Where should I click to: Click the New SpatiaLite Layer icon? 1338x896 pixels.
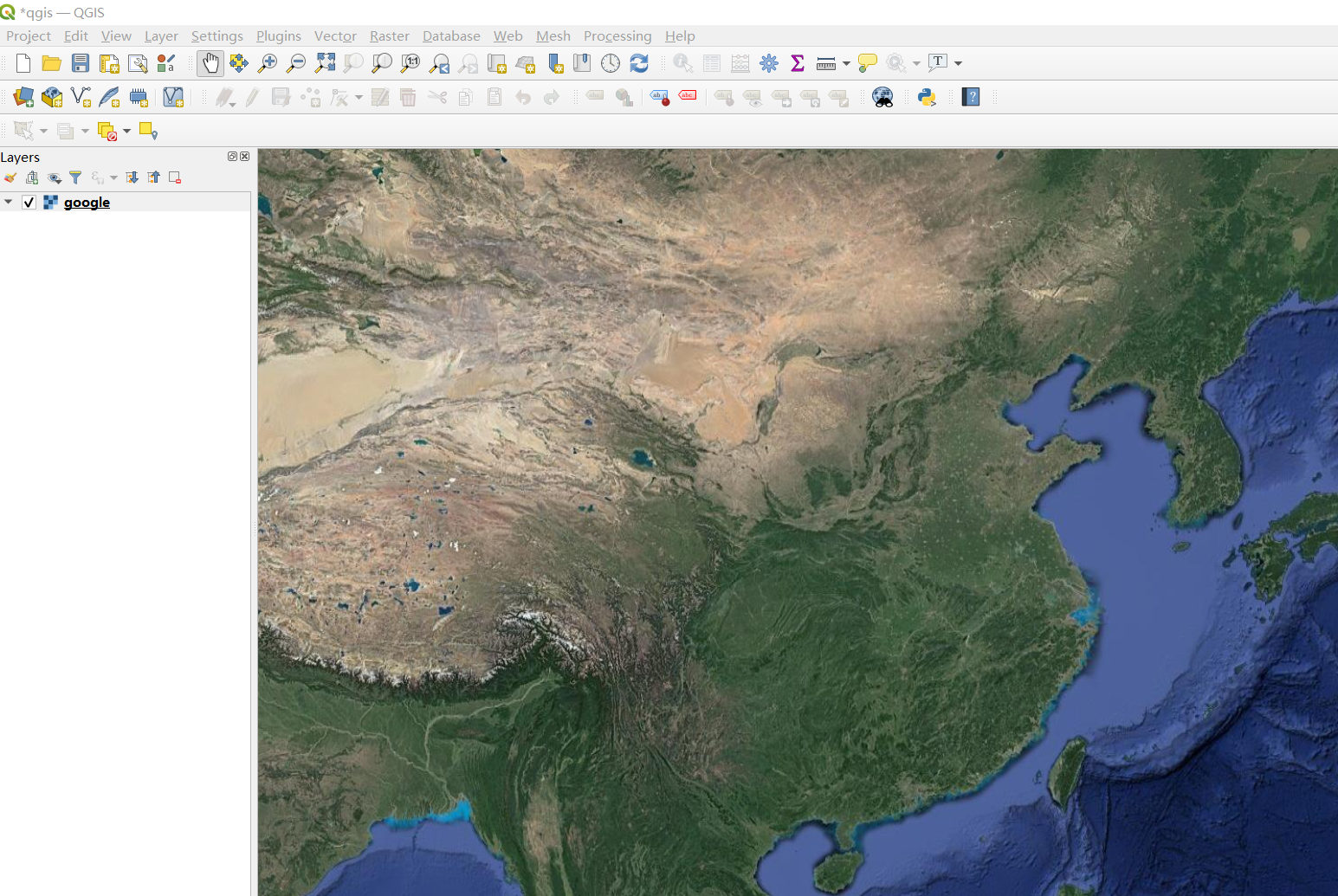[109, 97]
